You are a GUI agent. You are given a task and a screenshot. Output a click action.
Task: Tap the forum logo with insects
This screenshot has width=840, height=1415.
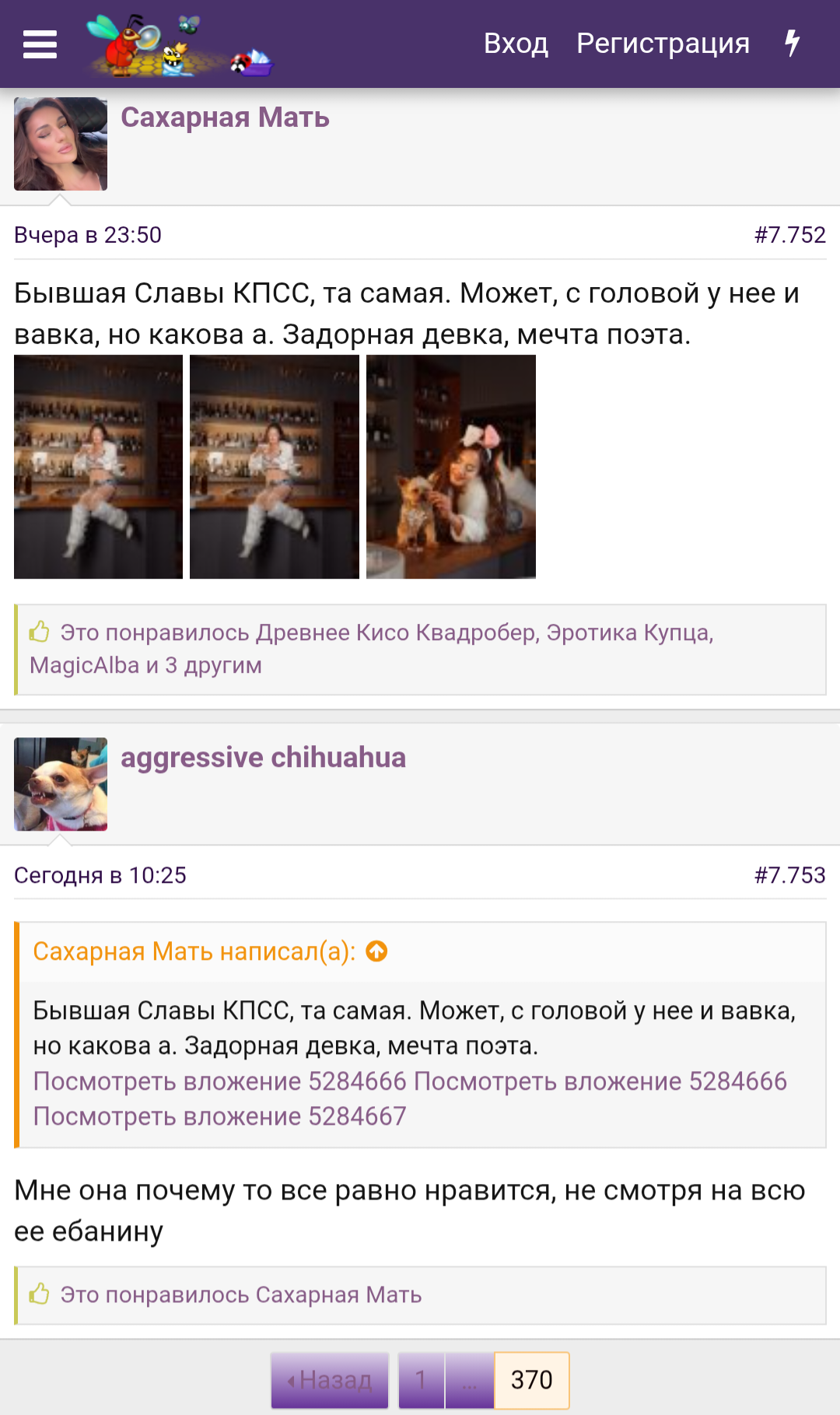coord(180,45)
